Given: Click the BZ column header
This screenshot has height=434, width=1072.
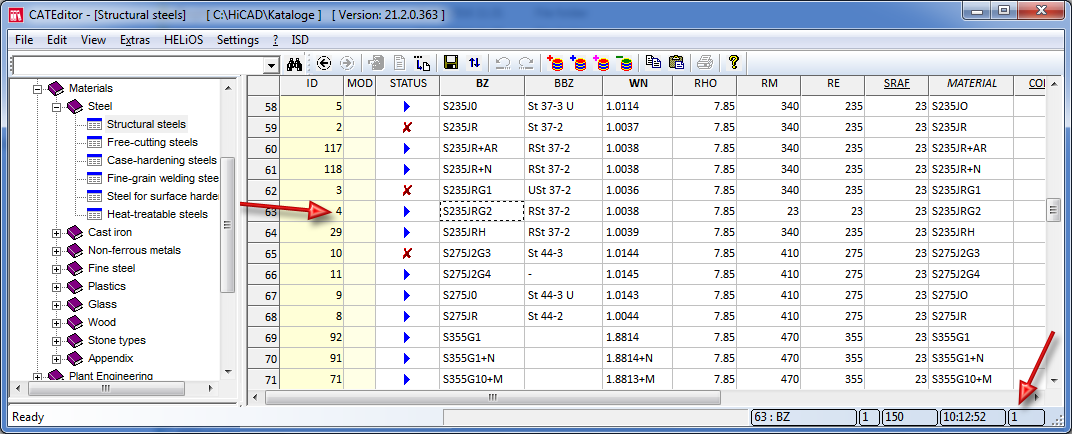Looking at the screenshot, I should [482, 84].
